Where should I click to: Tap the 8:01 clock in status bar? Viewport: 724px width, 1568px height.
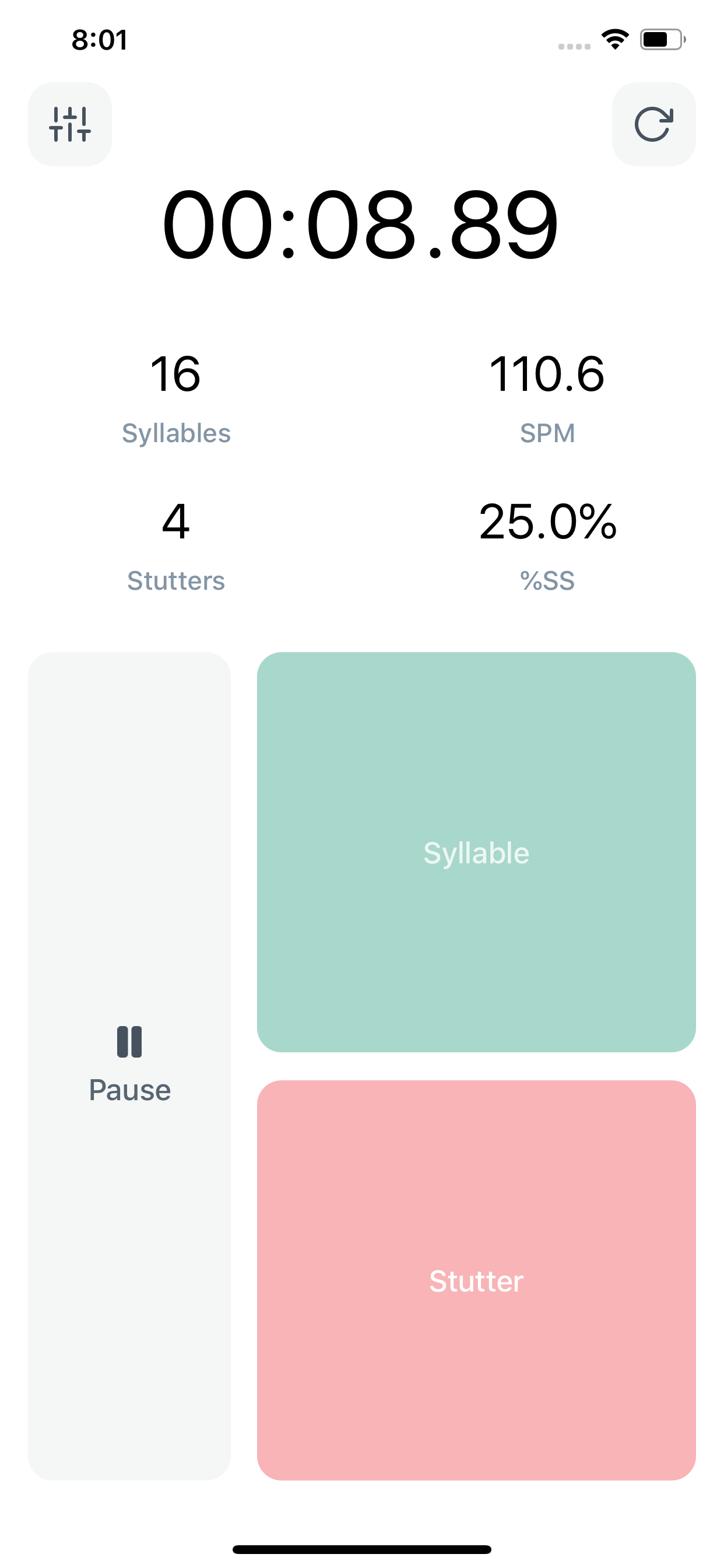(100, 40)
